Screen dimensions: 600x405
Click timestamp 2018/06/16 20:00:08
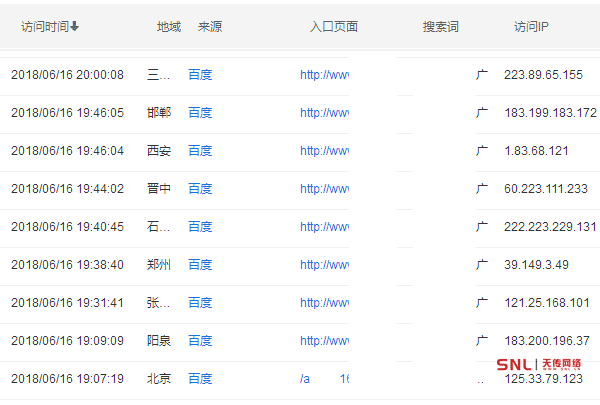(67, 75)
